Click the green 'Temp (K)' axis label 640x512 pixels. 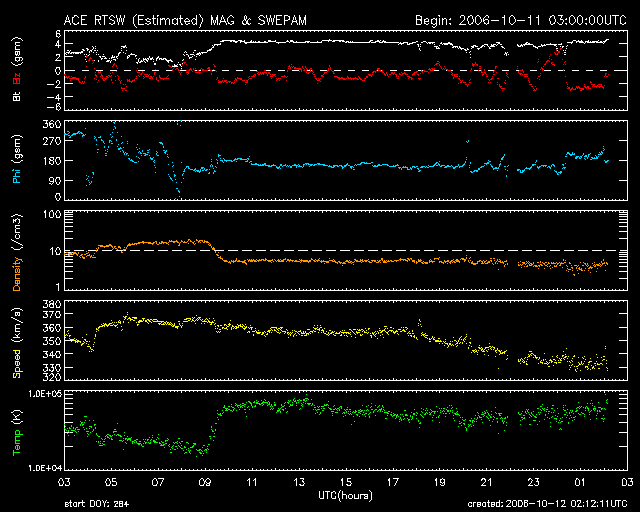[x=17, y=432]
